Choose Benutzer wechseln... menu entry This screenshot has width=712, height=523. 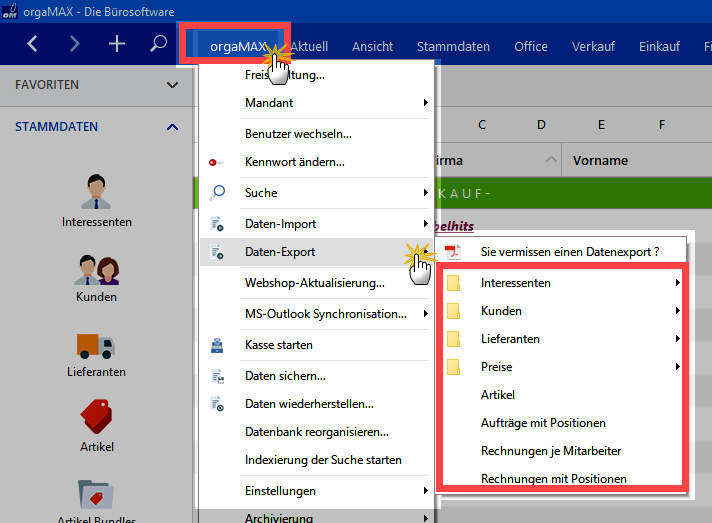tap(317, 134)
